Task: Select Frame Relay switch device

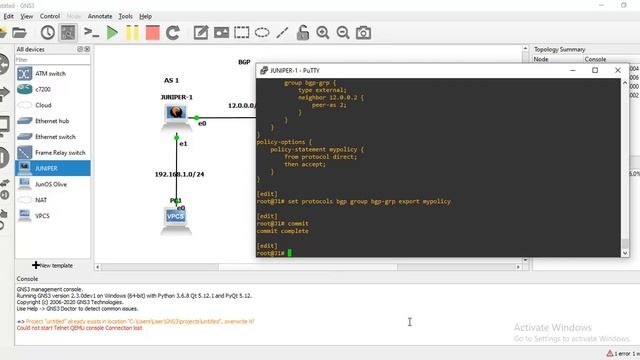Action: [x=53, y=153]
